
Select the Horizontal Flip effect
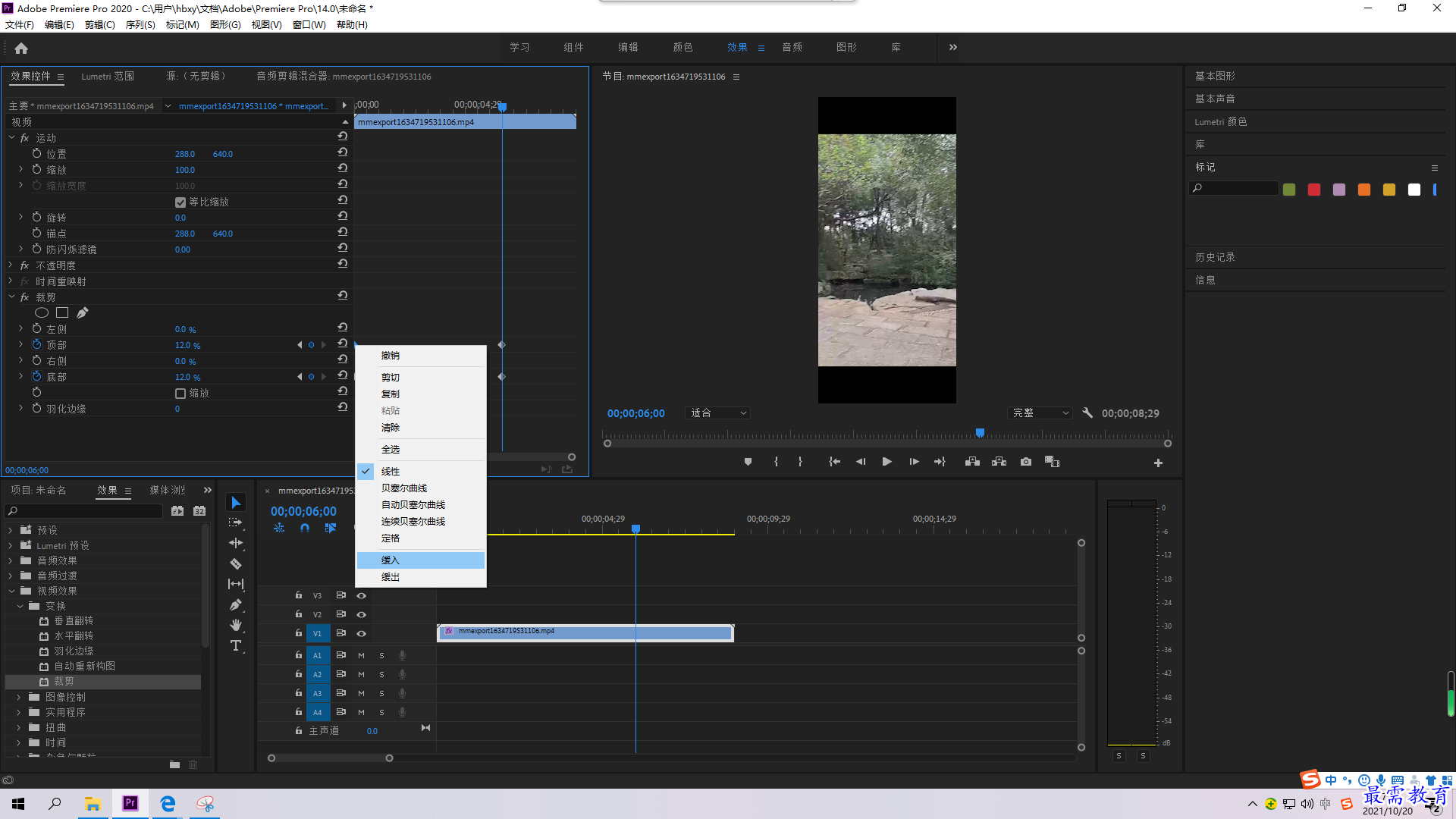[x=74, y=636]
